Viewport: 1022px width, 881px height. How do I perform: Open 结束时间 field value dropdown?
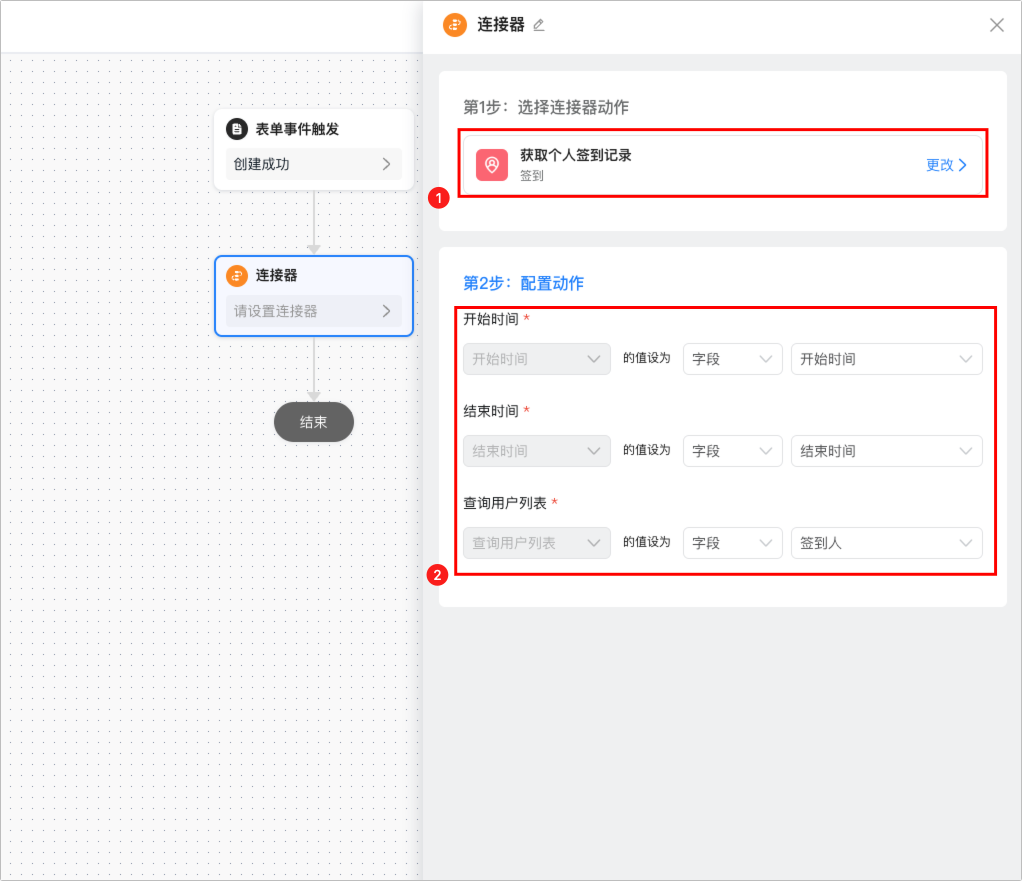pyautogui.click(x=886, y=451)
